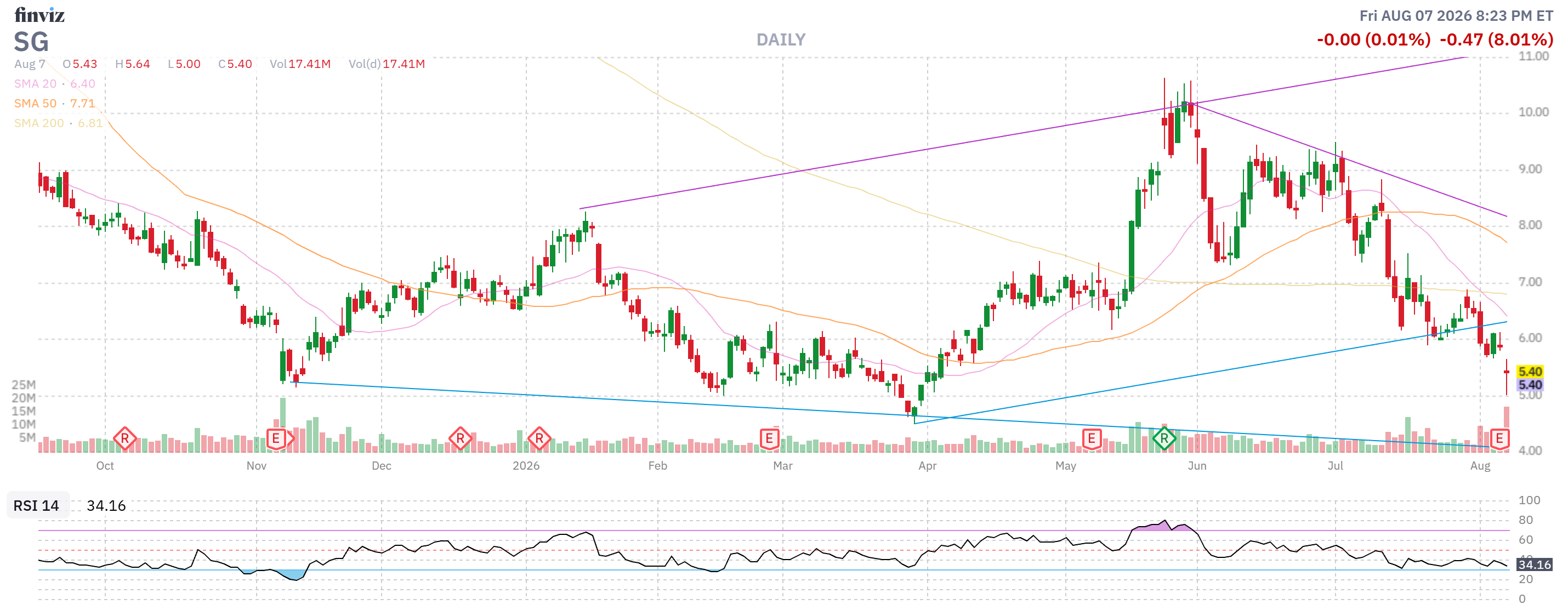Viewport: 1568px width, 616px height.
Task: Click the 2026 label on the time axis
Action: click(x=526, y=466)
